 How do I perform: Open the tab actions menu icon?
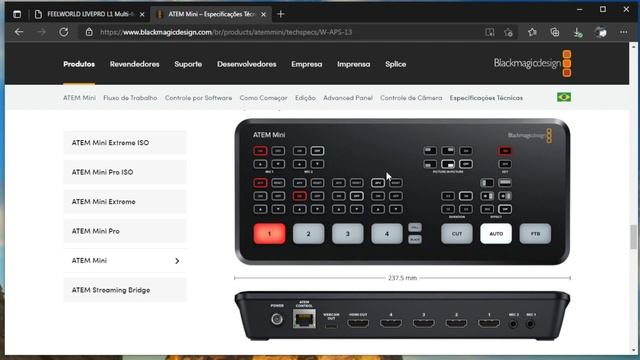click(17, 14)
